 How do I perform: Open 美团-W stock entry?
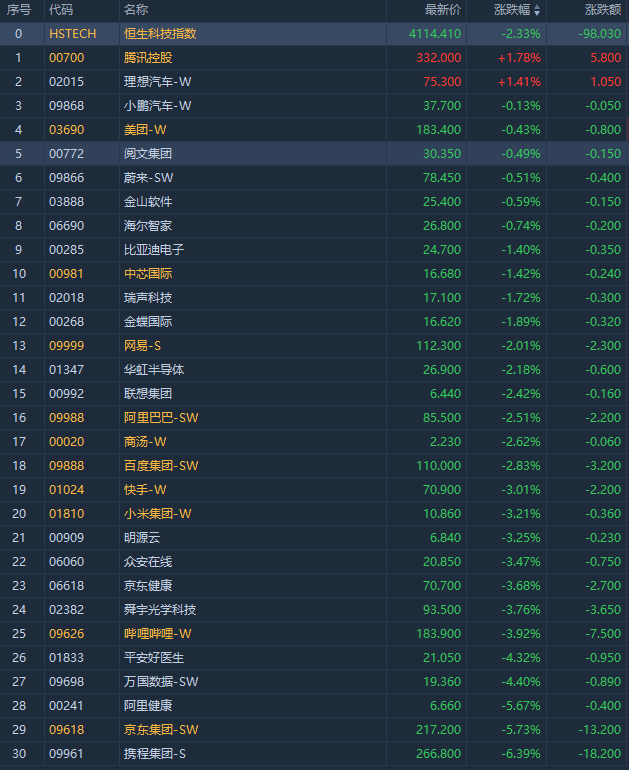145,130
